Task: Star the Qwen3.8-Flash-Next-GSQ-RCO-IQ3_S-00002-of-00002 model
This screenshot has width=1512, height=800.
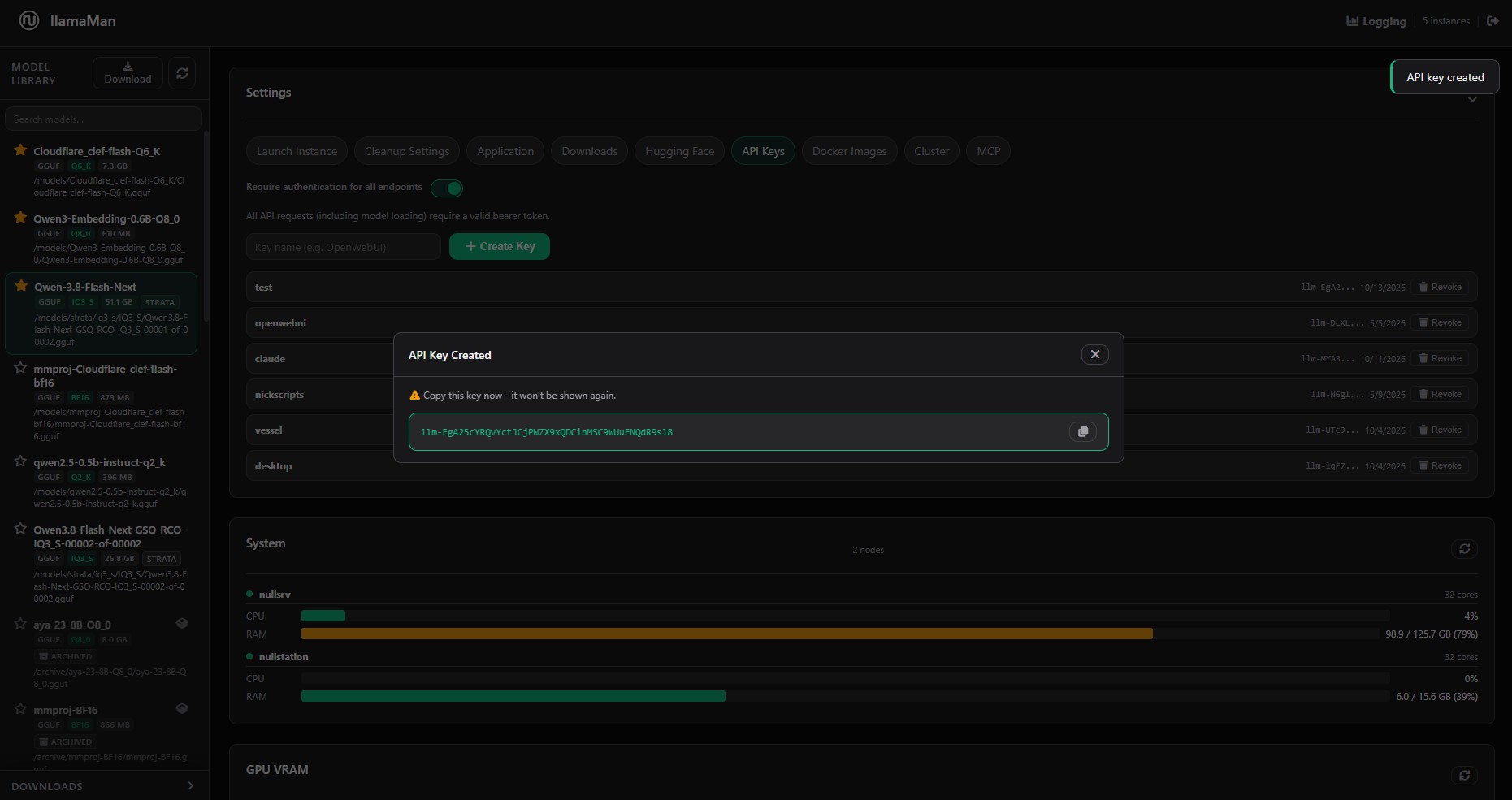Action: click(x=21, y=529)
